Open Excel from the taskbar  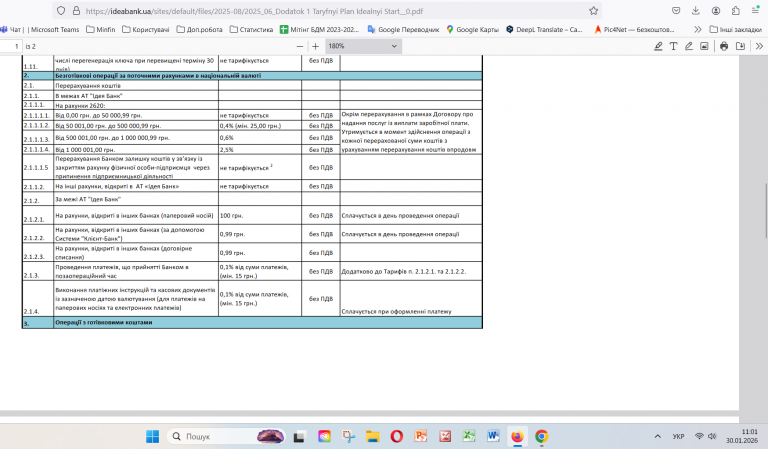(x=469, y=436)
